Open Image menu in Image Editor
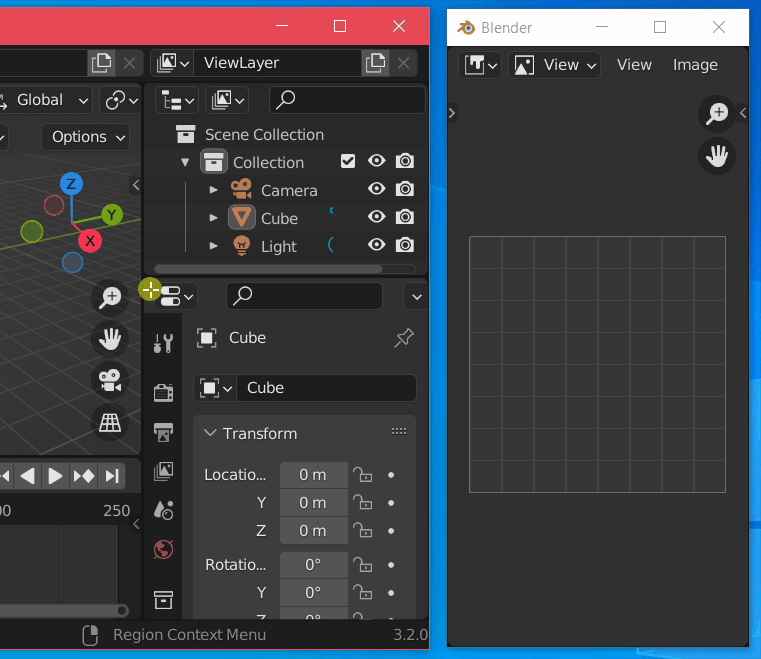 [x=695, y=65]
